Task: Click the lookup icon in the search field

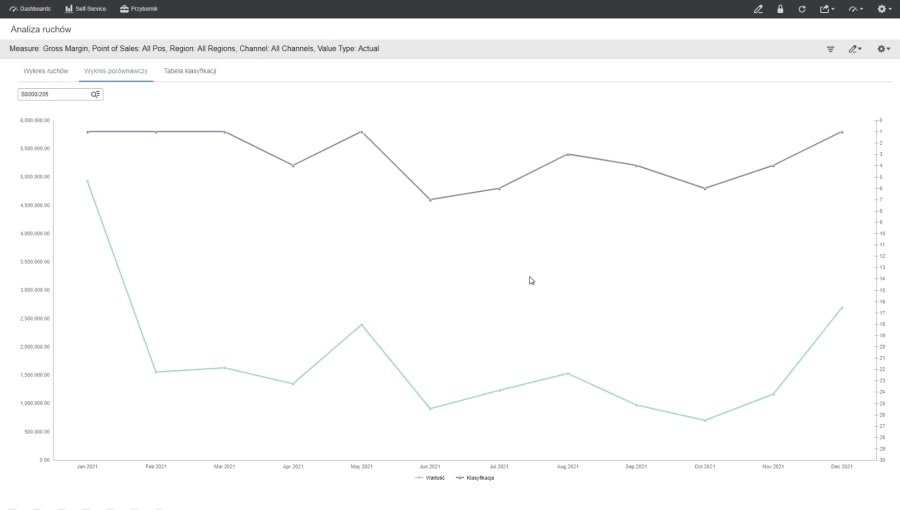Action: pyautogui.click(x=95, y=94)
